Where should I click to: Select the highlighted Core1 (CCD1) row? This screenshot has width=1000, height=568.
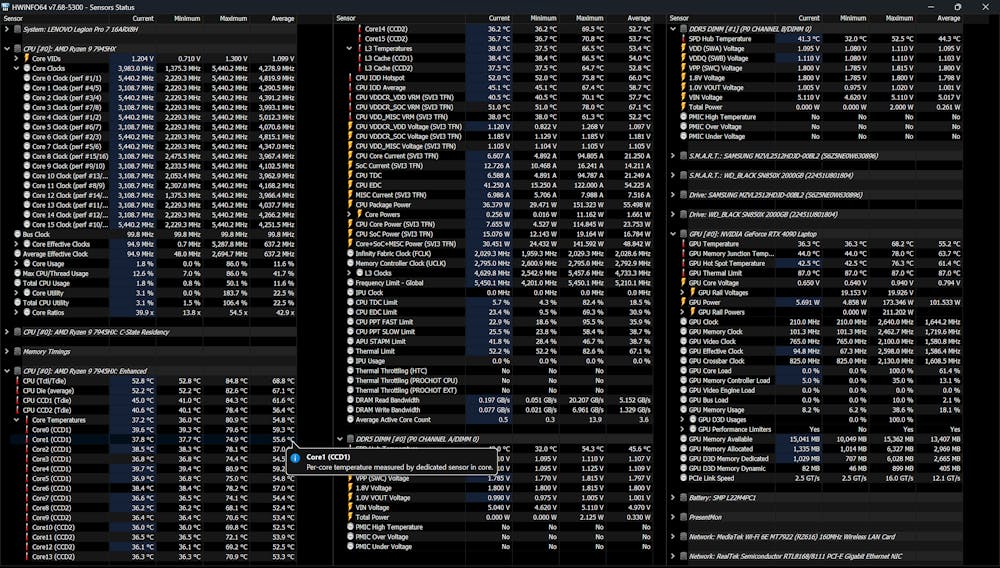coord(149,439)
